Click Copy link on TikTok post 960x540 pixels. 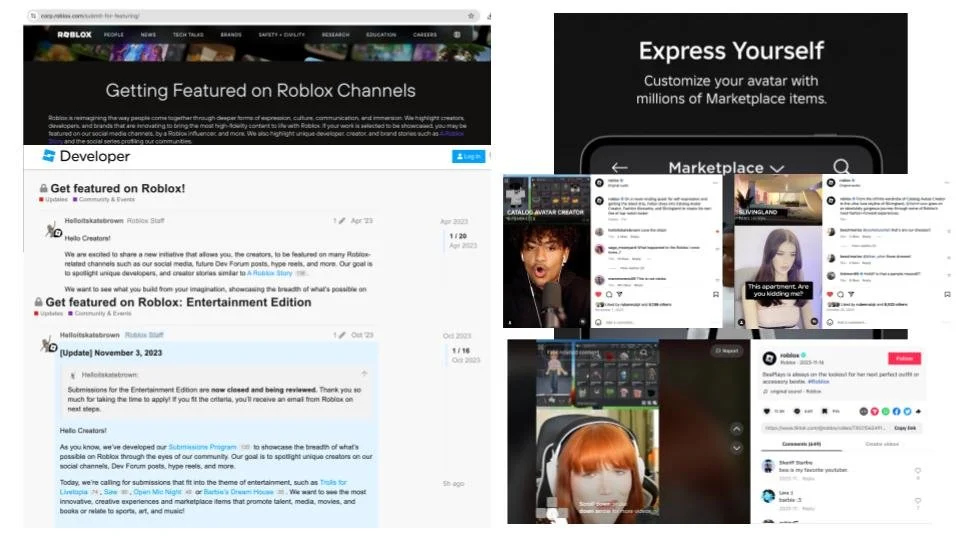[905, 428]
